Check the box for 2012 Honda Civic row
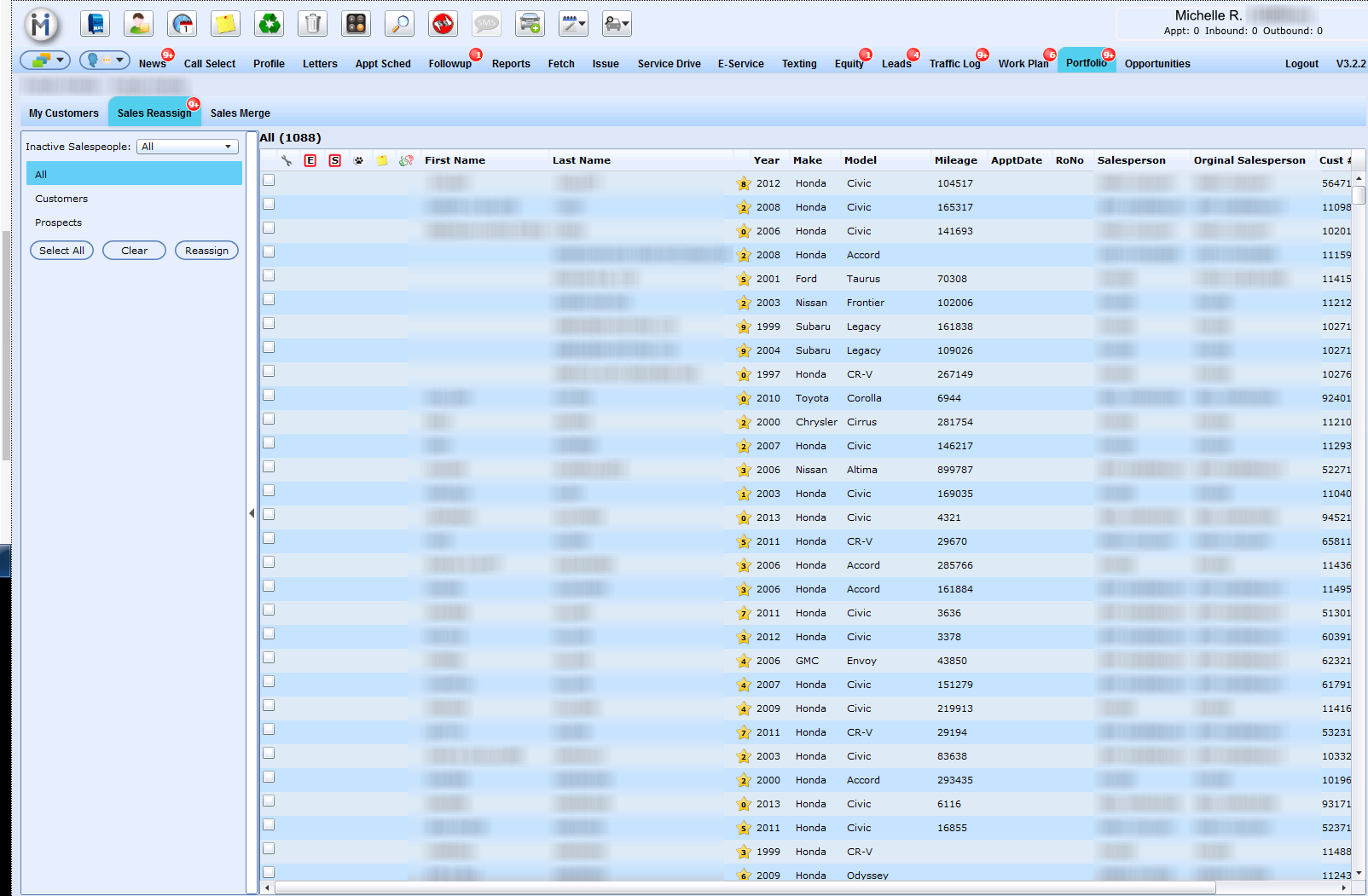Screen dimensions: 1368x896 tap(269, 181)
